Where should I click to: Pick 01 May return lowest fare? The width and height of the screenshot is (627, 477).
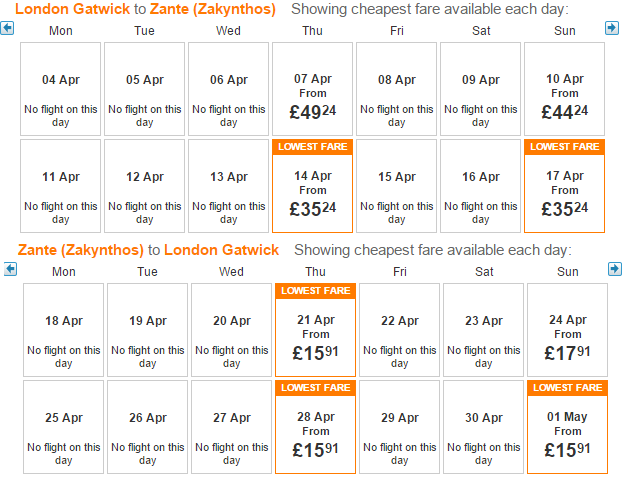coord(567,427)
